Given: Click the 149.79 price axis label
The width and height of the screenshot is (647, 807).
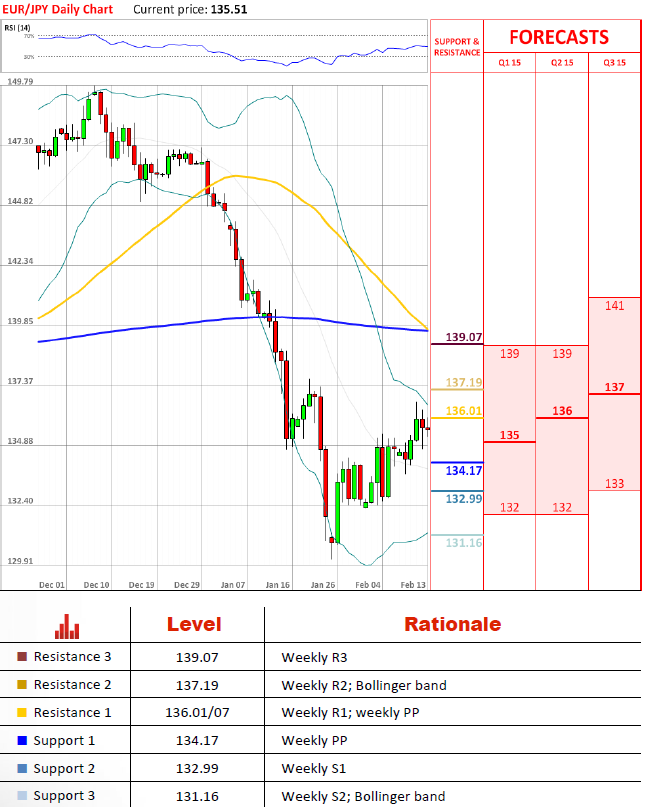Looking at the screenshot, I should [20, 81].
